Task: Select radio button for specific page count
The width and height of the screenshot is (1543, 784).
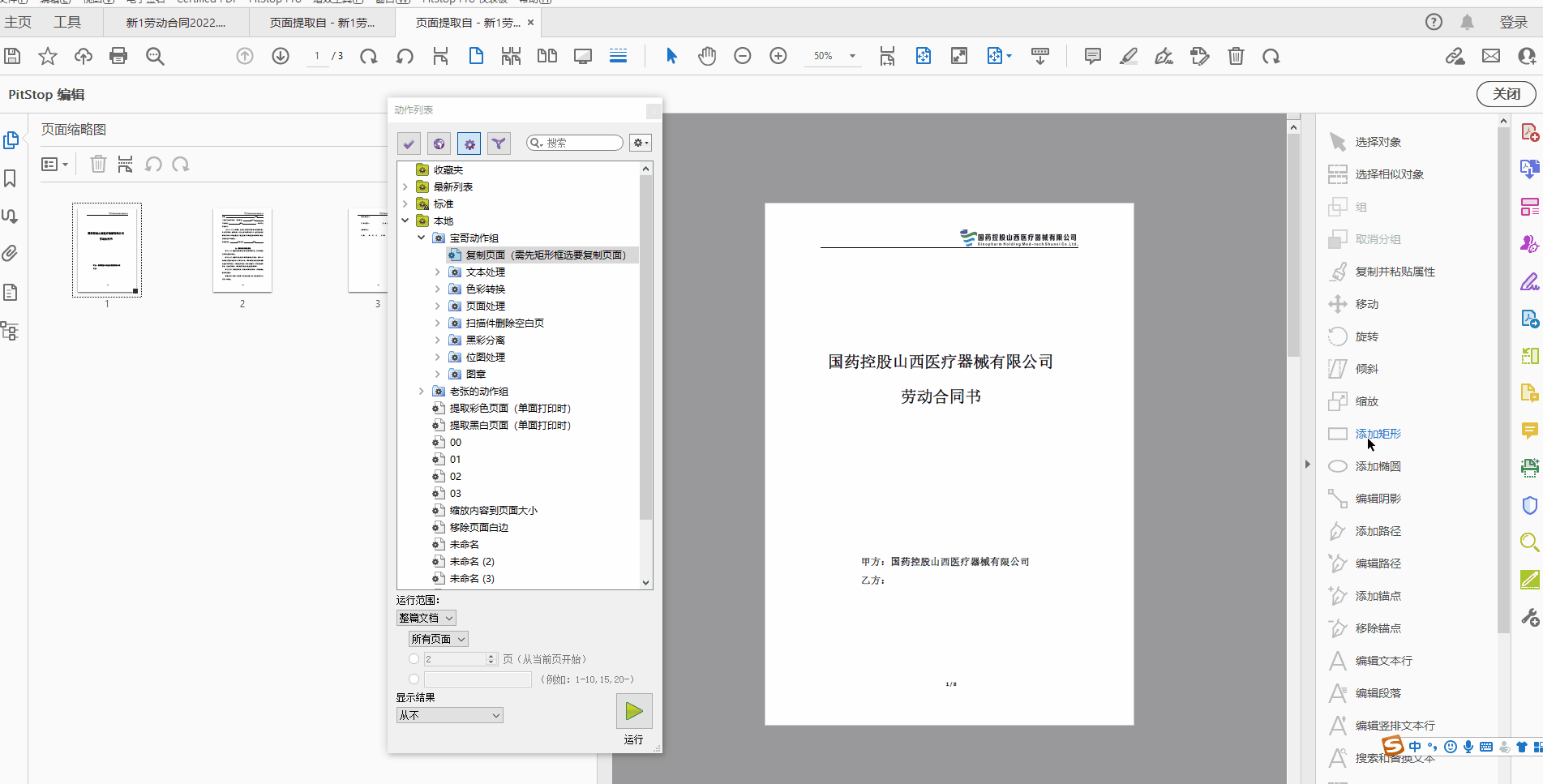Action: (x=414, y=659)
